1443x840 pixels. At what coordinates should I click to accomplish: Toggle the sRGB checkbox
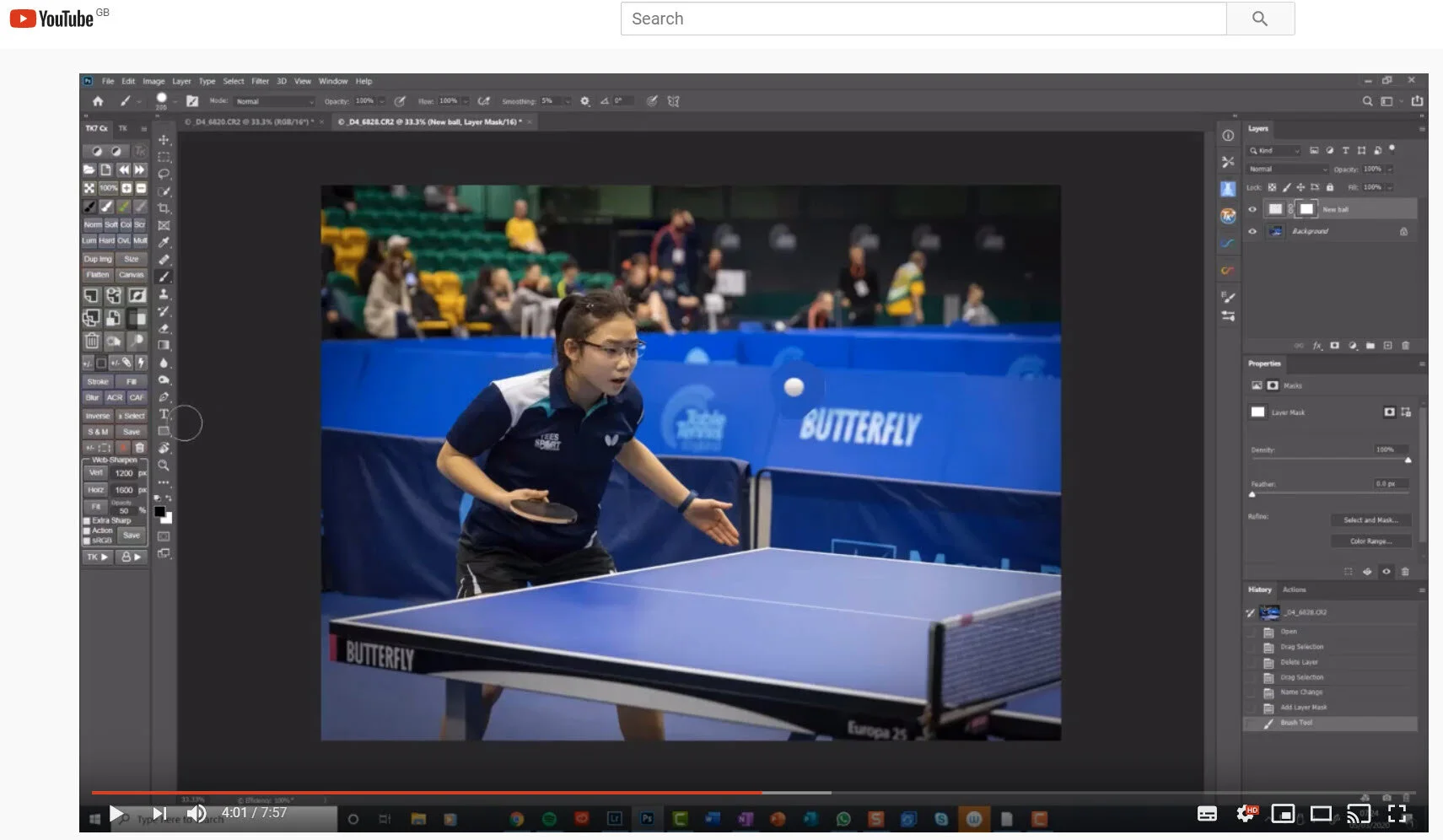tap(87, 541)
